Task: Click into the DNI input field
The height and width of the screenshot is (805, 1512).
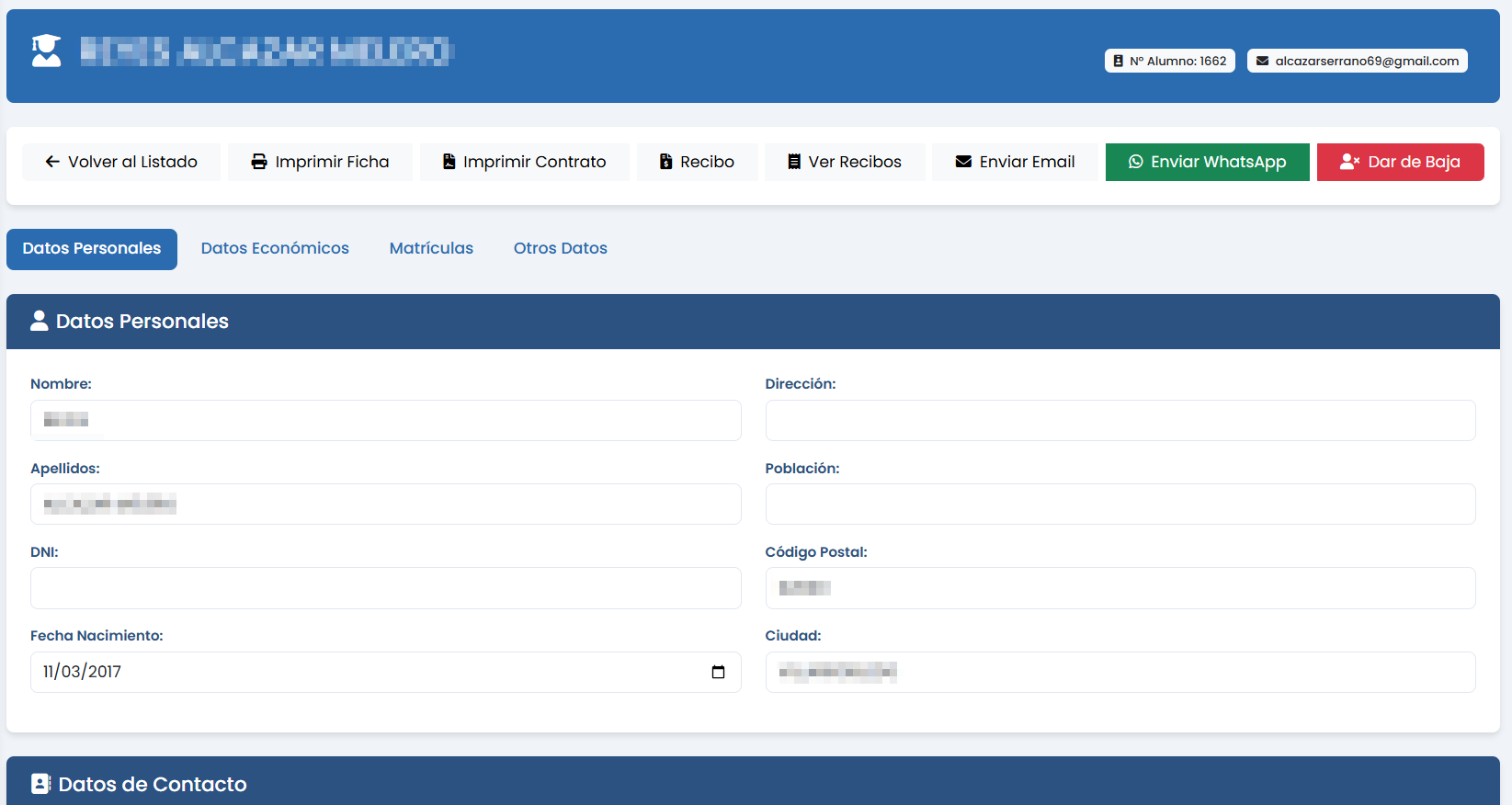Action: pyautogui.click(x=385, y=588)
